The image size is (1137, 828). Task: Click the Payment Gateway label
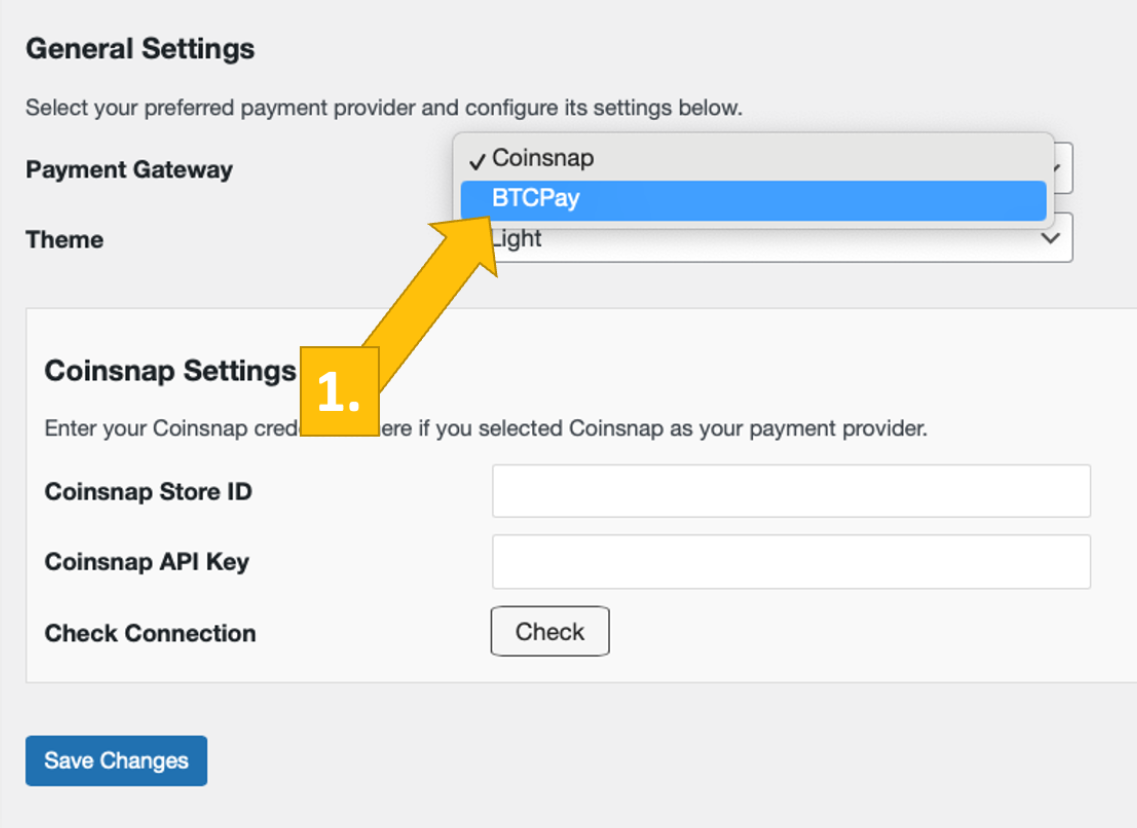[129, 170]
